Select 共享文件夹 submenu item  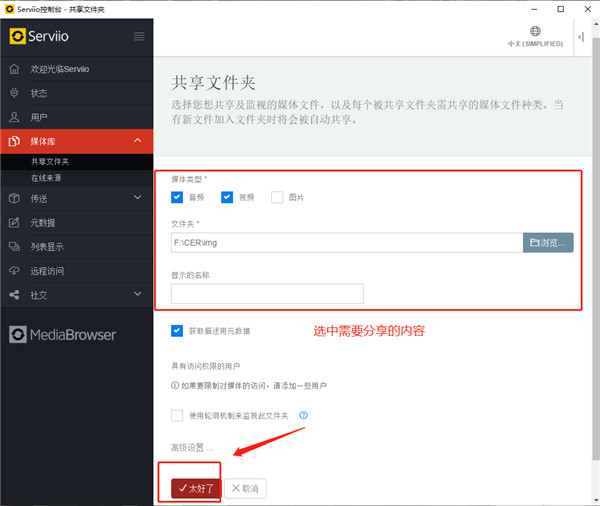tap(77, 162)
